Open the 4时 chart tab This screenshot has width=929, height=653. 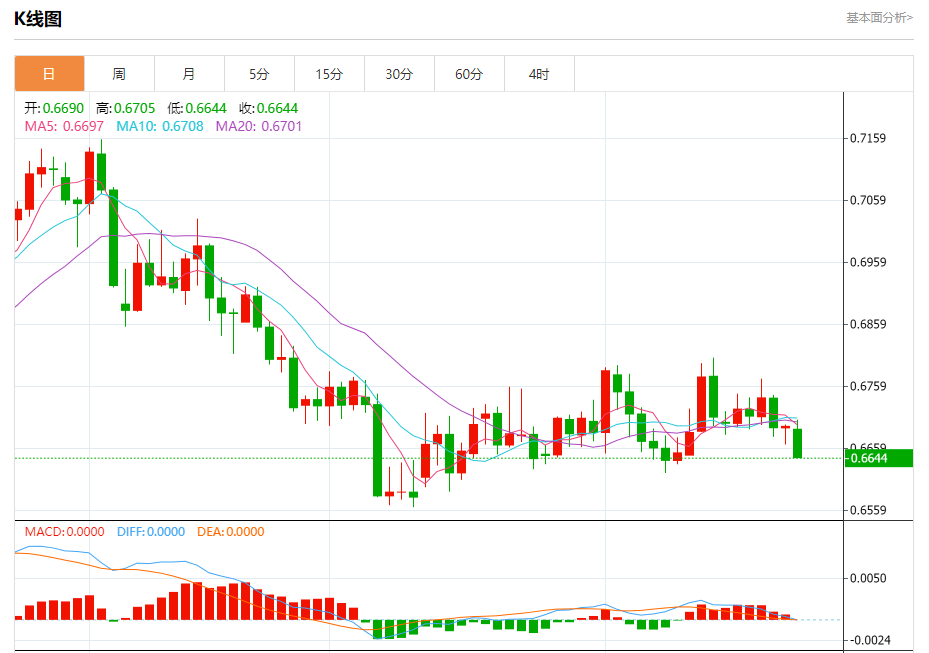539,74
